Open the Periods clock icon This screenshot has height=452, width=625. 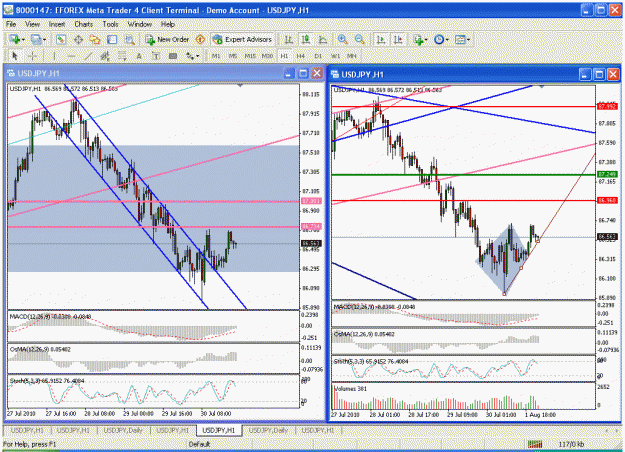point(438,39)
